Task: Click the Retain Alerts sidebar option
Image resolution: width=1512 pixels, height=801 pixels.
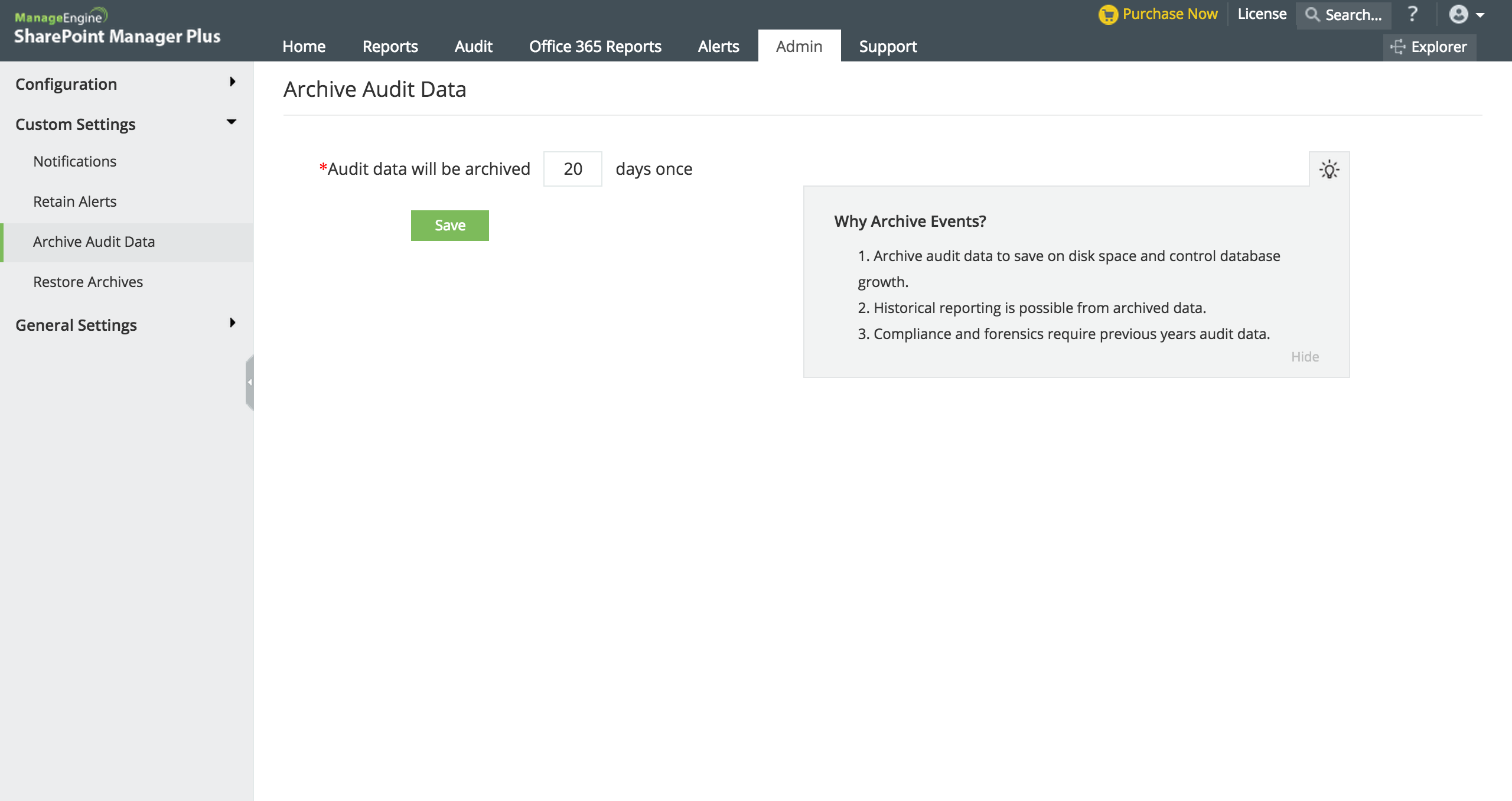Action: point(74,200)
